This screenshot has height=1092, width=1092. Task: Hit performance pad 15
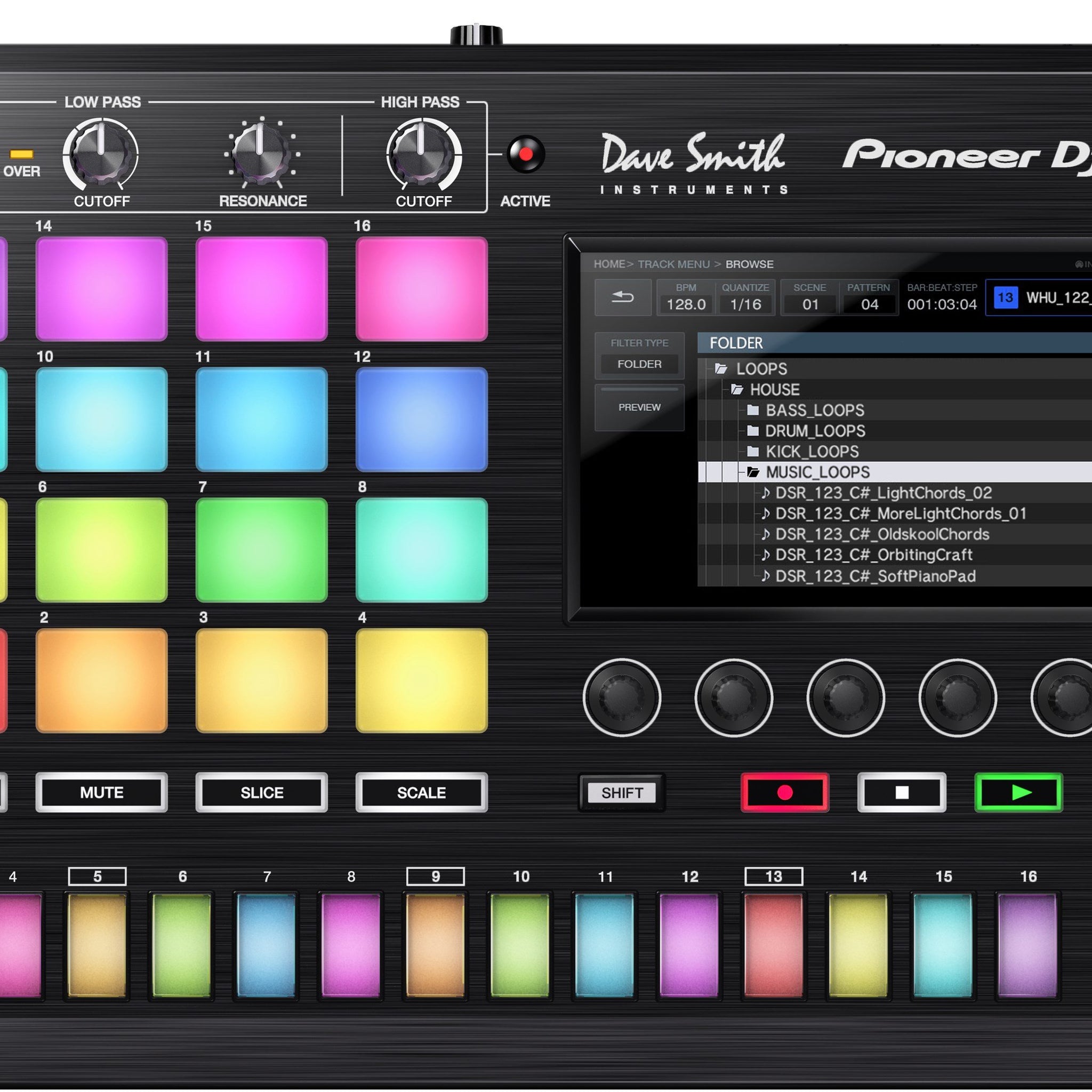262,289
